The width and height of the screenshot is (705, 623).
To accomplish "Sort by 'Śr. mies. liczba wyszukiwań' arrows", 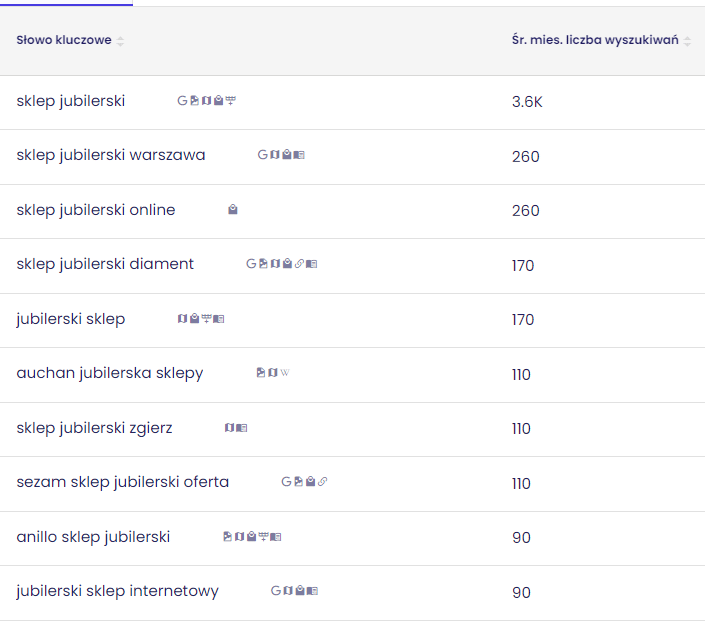I will 687,41.
